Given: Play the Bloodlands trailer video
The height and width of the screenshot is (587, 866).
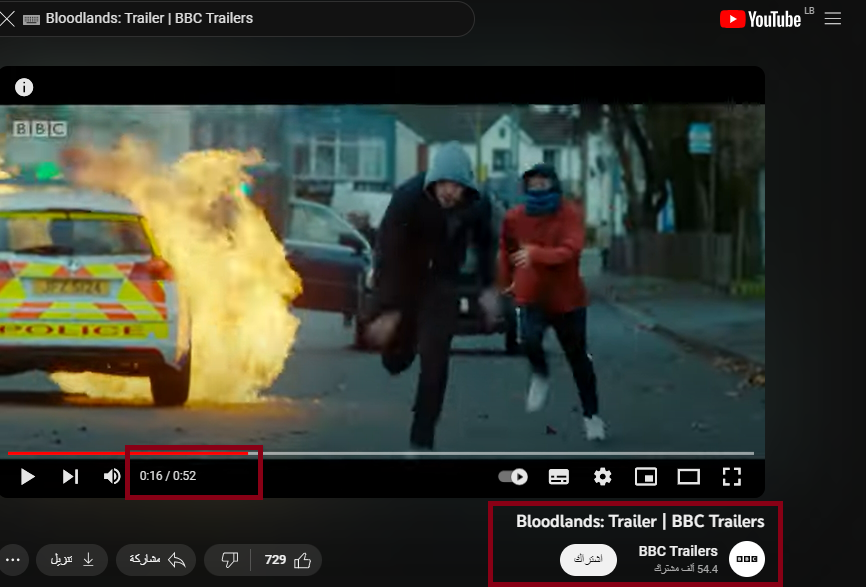Looking at the screenshot, I should coord(27,476).
